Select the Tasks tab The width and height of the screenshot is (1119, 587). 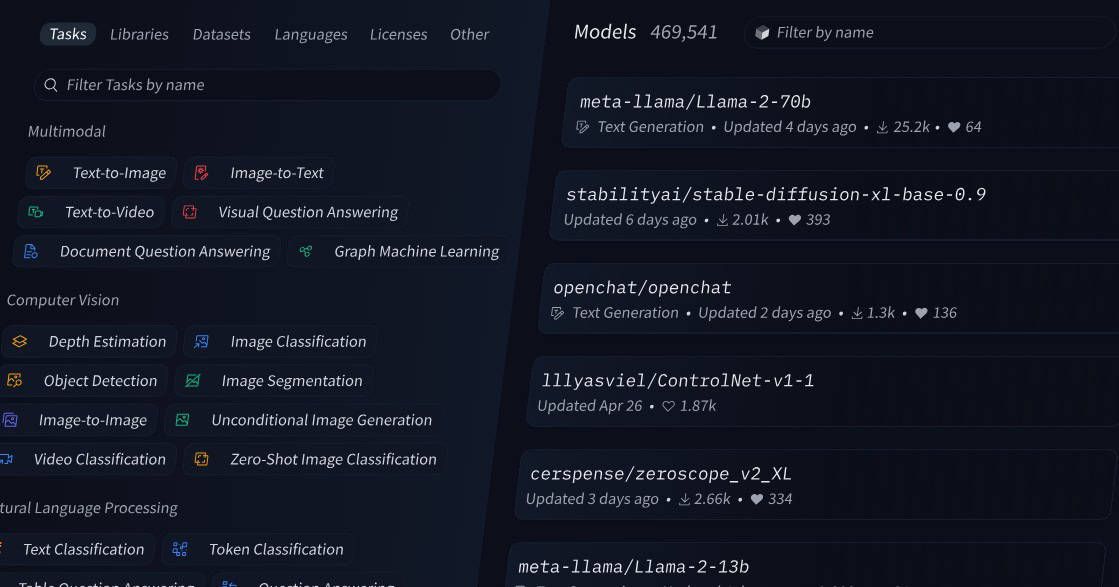click(x=68, y=34)
